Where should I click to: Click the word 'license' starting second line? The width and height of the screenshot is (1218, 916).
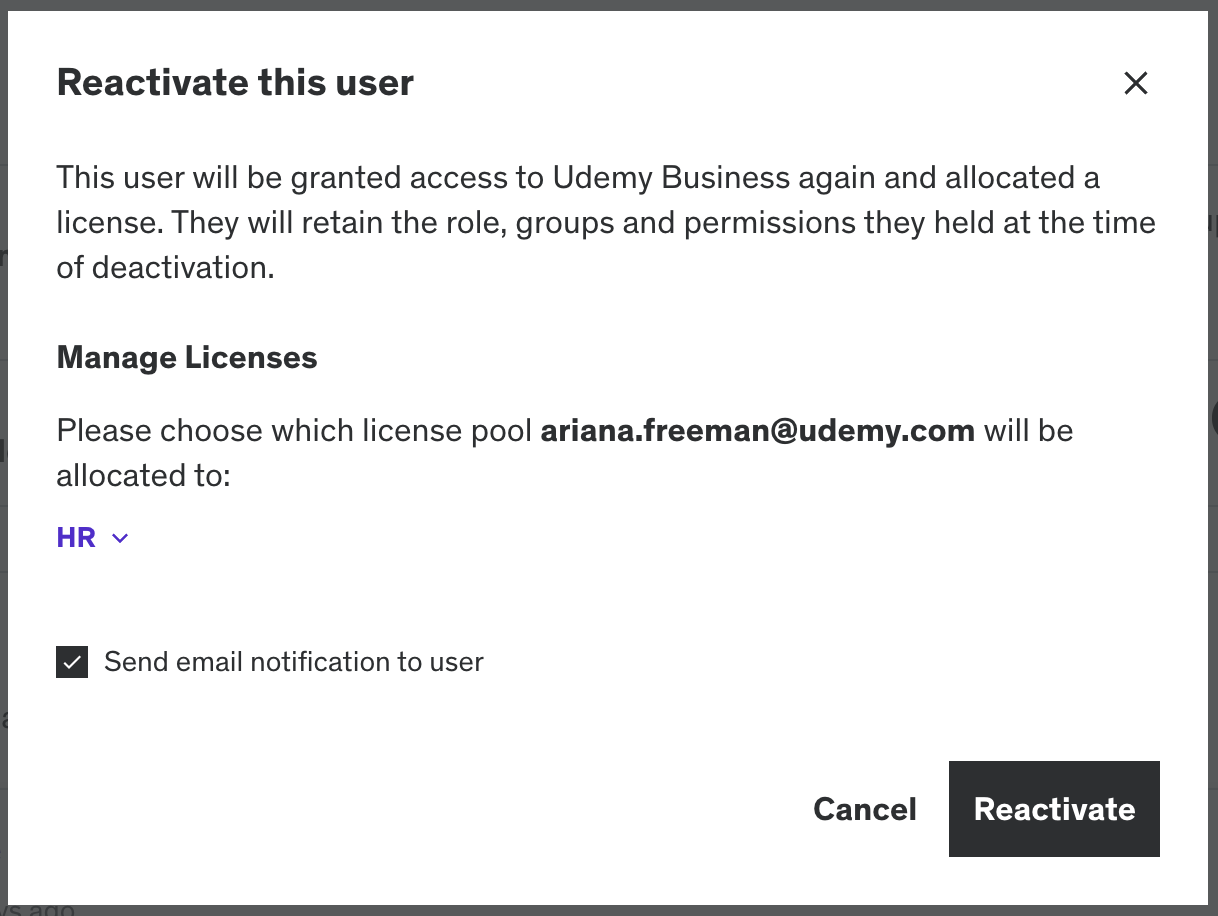[x=106, y=222]
